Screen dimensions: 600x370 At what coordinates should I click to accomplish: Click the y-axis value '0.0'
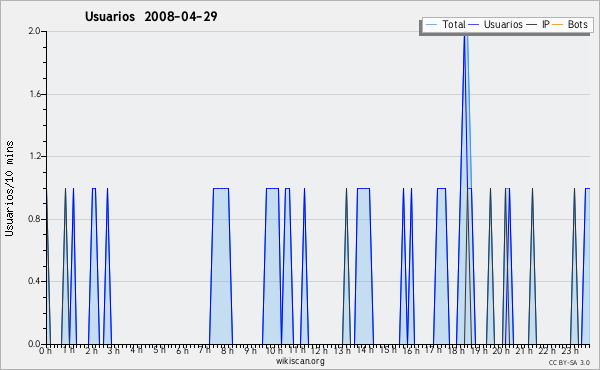pyautogui.click(x=34, y=344)
